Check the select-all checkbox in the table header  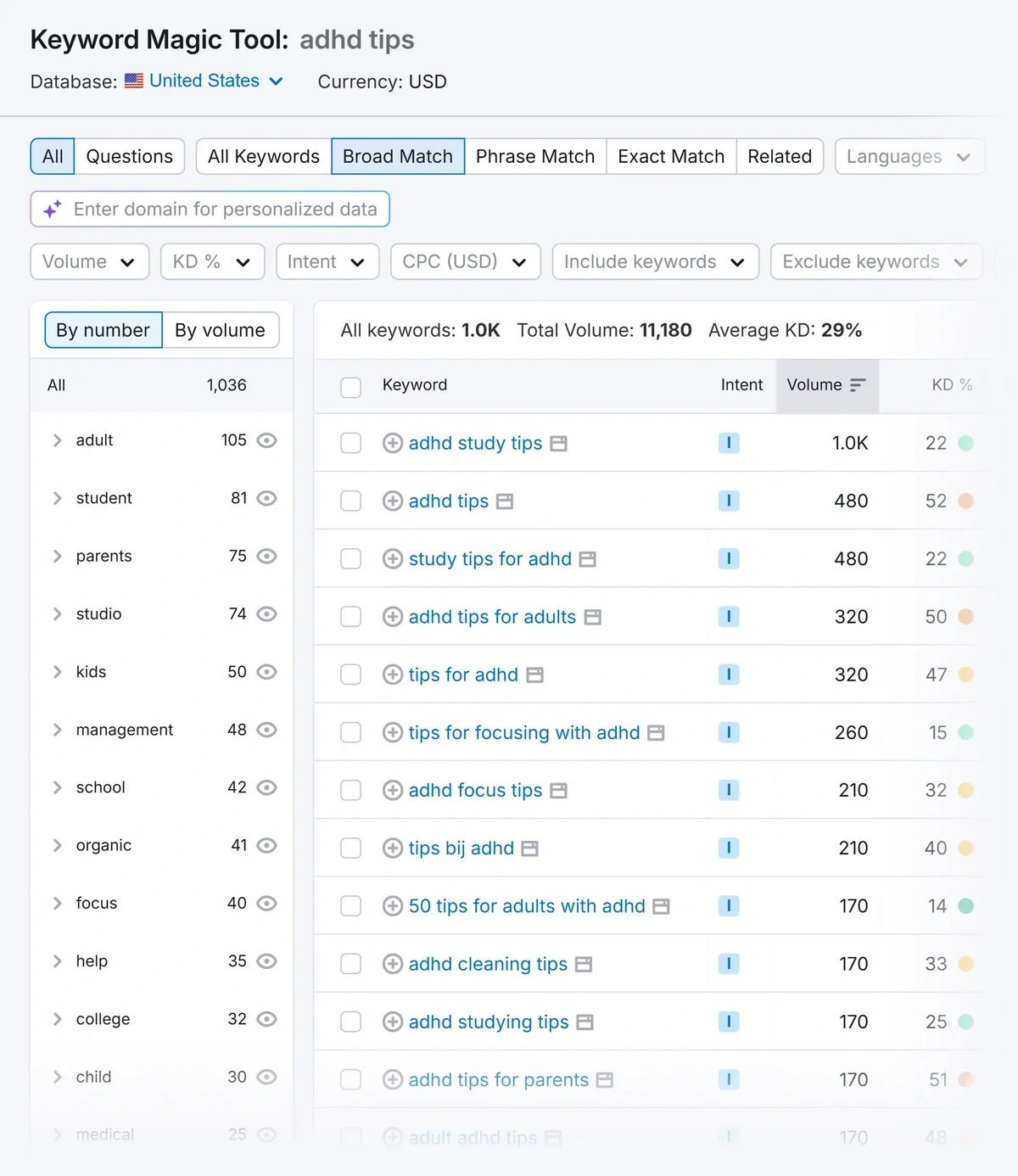pyautogui.click(x=350, y=387)
